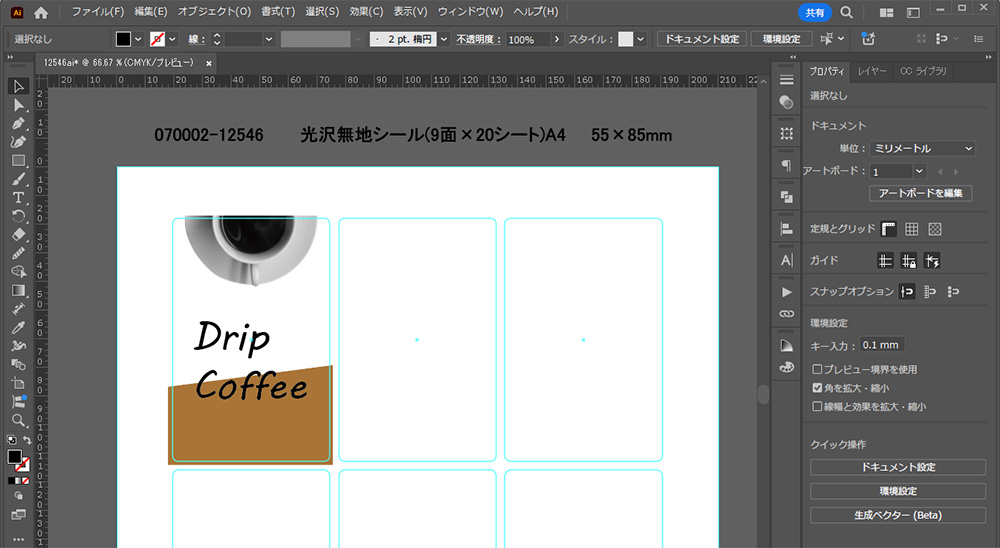Image resolution: width=1000 pixels, height=548 pixels.
Task: Open the 効果(C) menu
Action: 366,12
